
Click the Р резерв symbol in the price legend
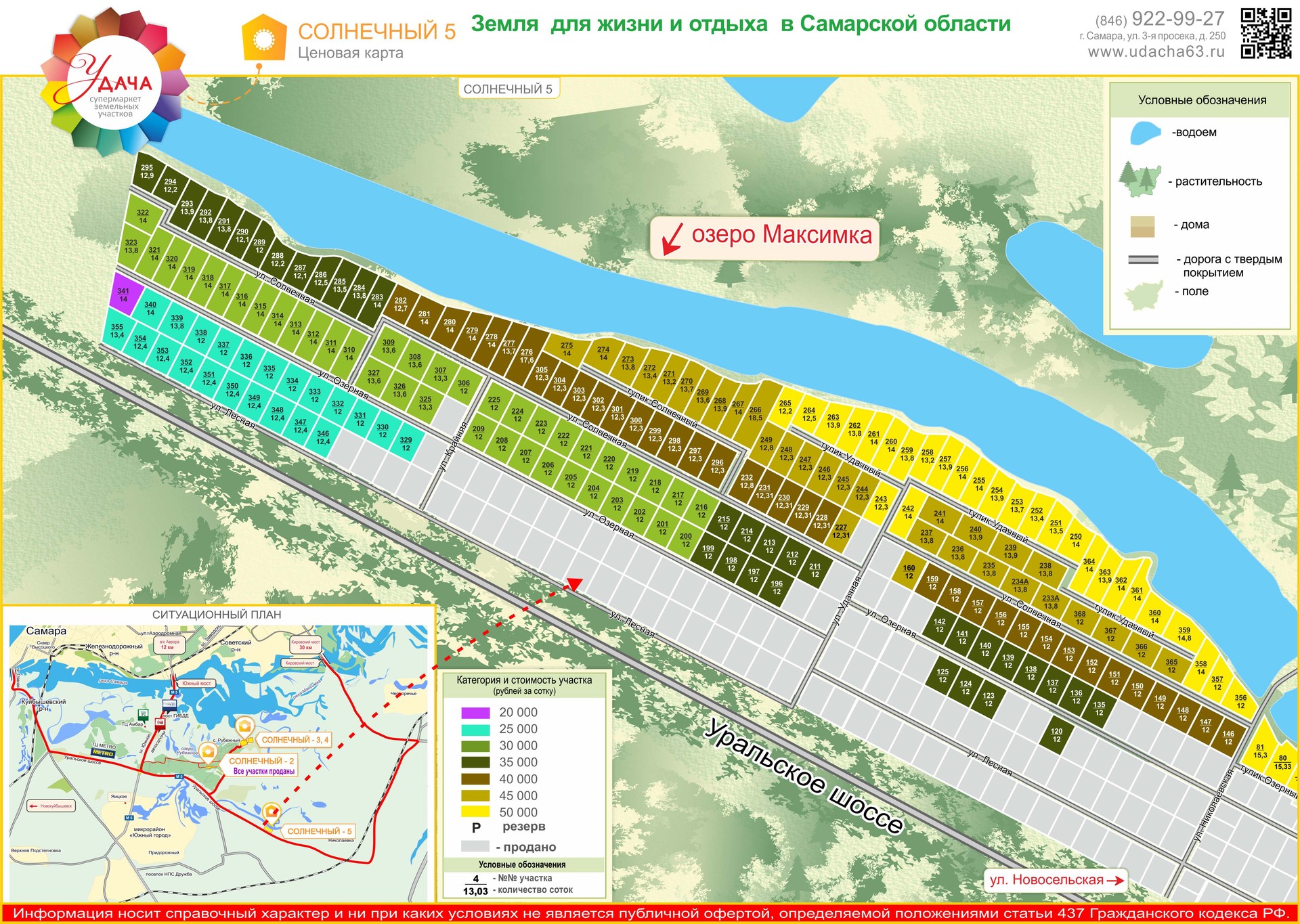(x=476, y=828)
